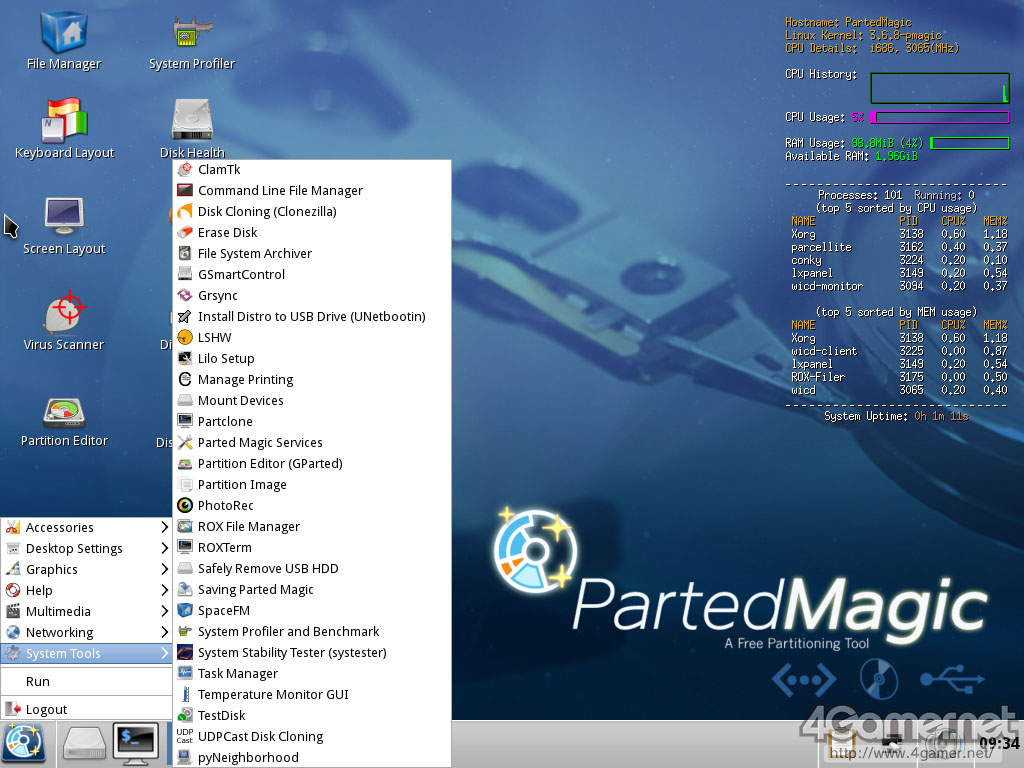The width and height of the screenshot is (1024, 768).
Task: Open the terminal launcher in the taskbar
Action: [x=136, y=744]
